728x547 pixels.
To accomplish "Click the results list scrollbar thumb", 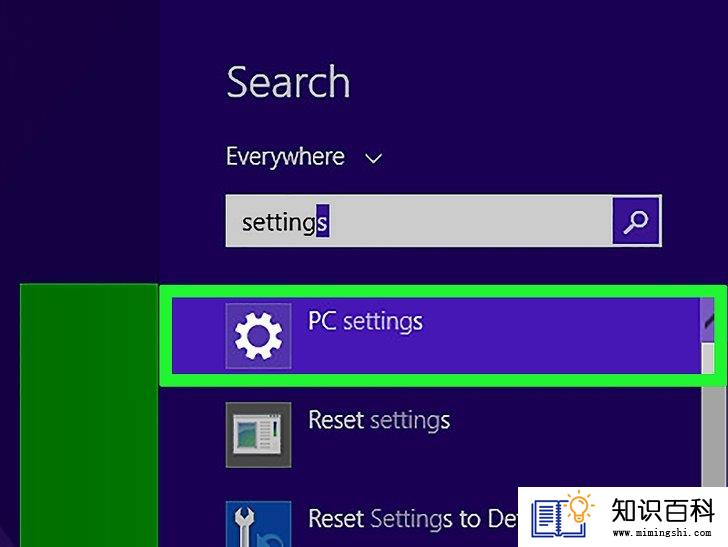I will point(708,358).
